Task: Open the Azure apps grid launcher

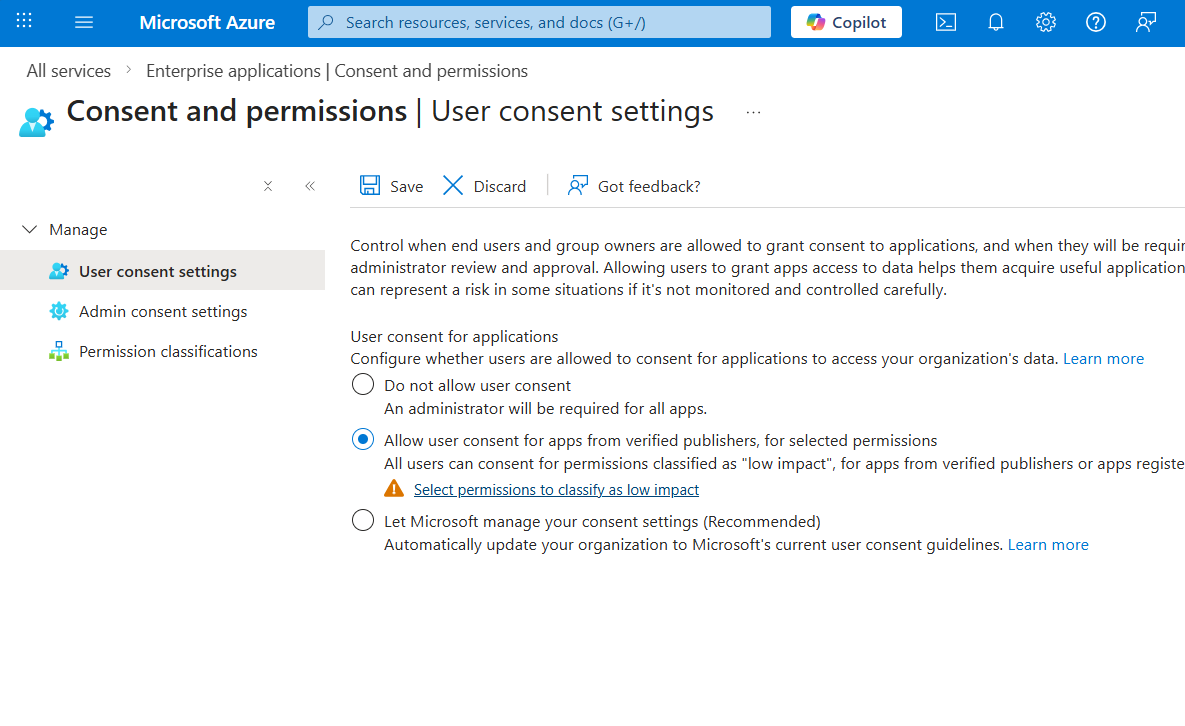Action: (24, 21)
